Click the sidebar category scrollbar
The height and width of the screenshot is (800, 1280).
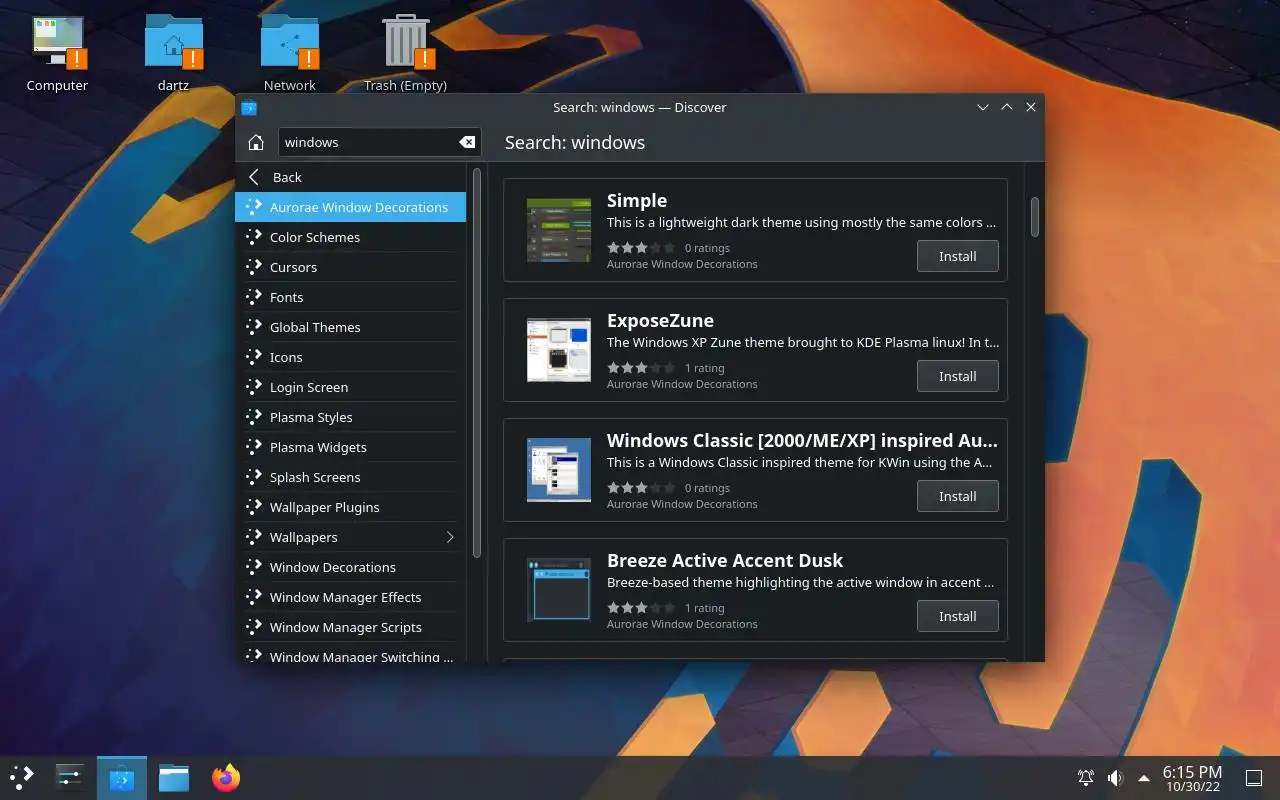pyautogui.click(x=477, y=363)
